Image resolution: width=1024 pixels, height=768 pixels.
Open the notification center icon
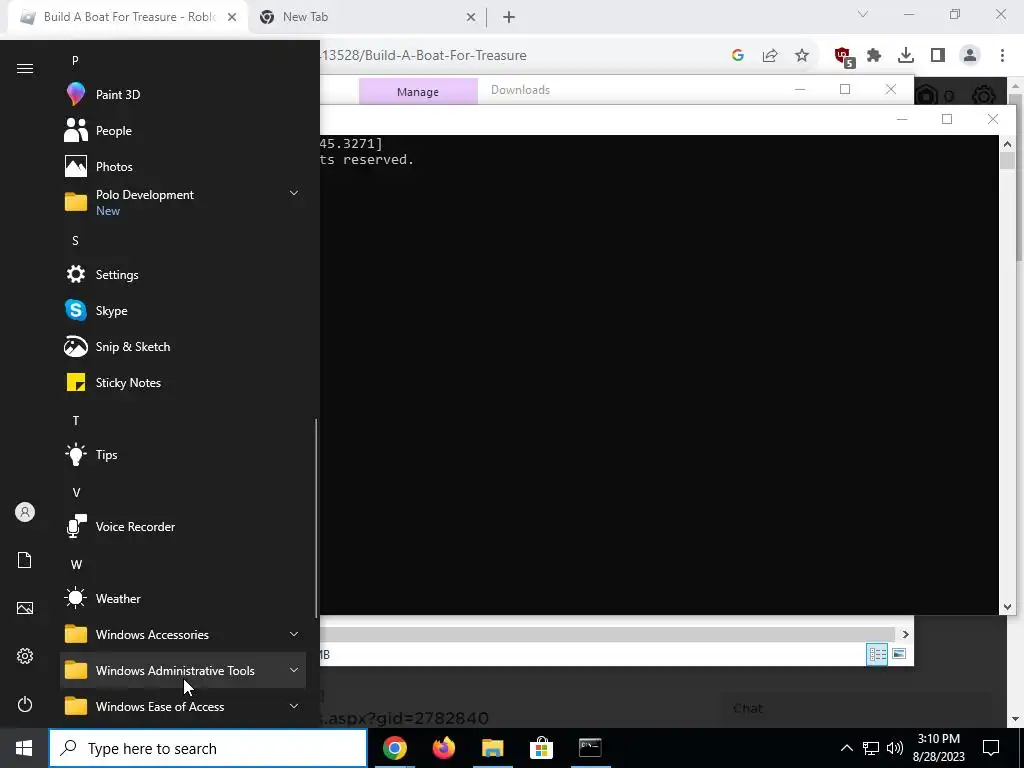click(991, 748)
